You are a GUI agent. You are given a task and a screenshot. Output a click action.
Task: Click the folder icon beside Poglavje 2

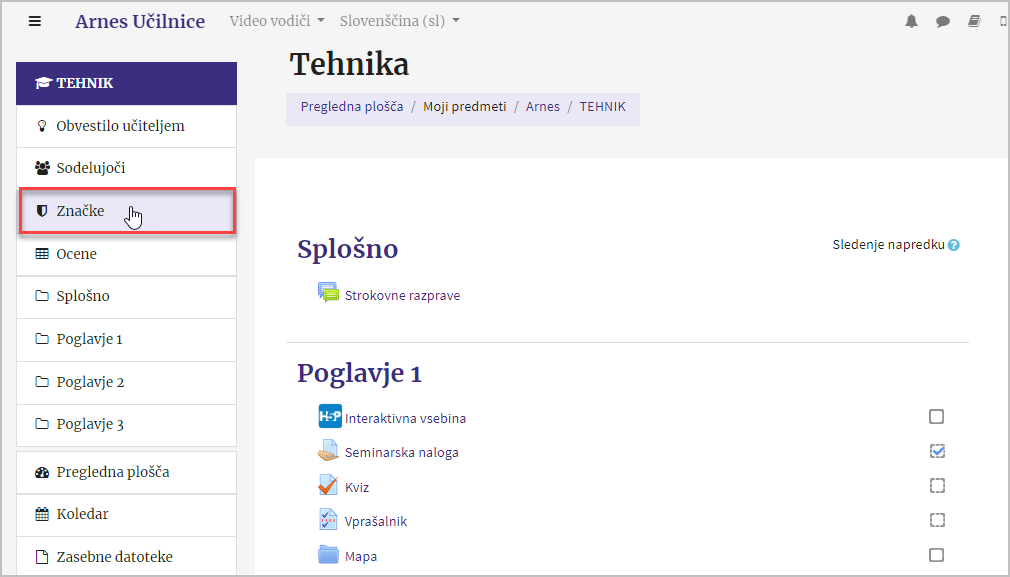(42, 382)
